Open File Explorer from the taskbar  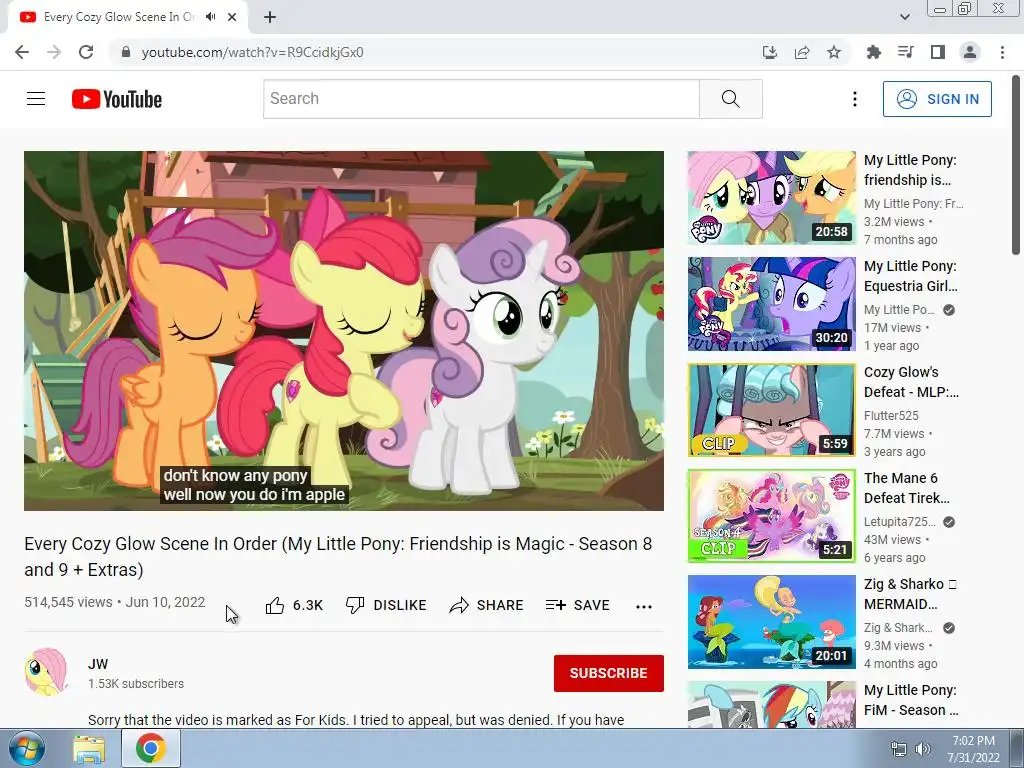click(x=89, y=749)
